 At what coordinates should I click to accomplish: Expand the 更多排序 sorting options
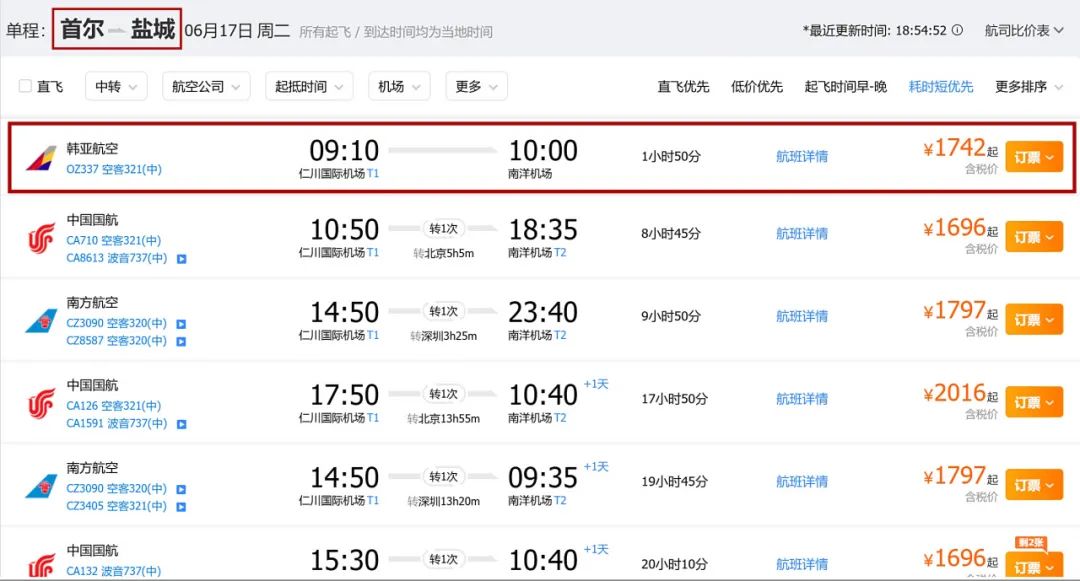(x=1029, y=87)
